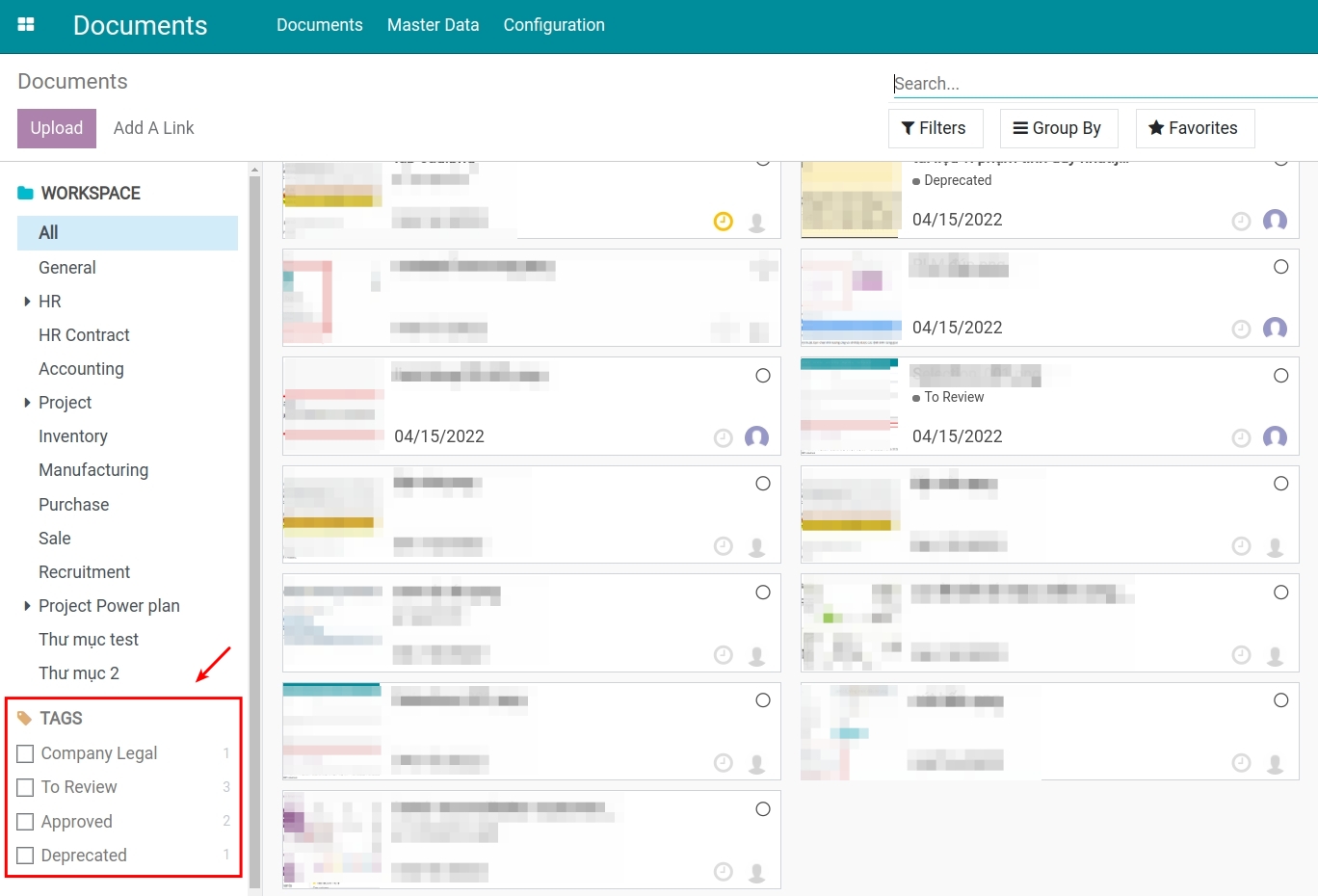The height and width of the screenshot is (896, 1318).
Task: Click the orange TAGS label icon
Action: click(22, 717)
